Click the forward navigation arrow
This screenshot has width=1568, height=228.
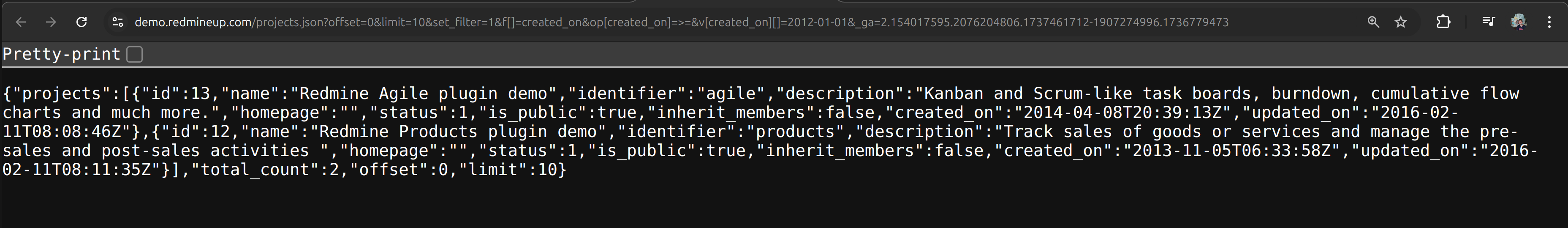[51, 22]
